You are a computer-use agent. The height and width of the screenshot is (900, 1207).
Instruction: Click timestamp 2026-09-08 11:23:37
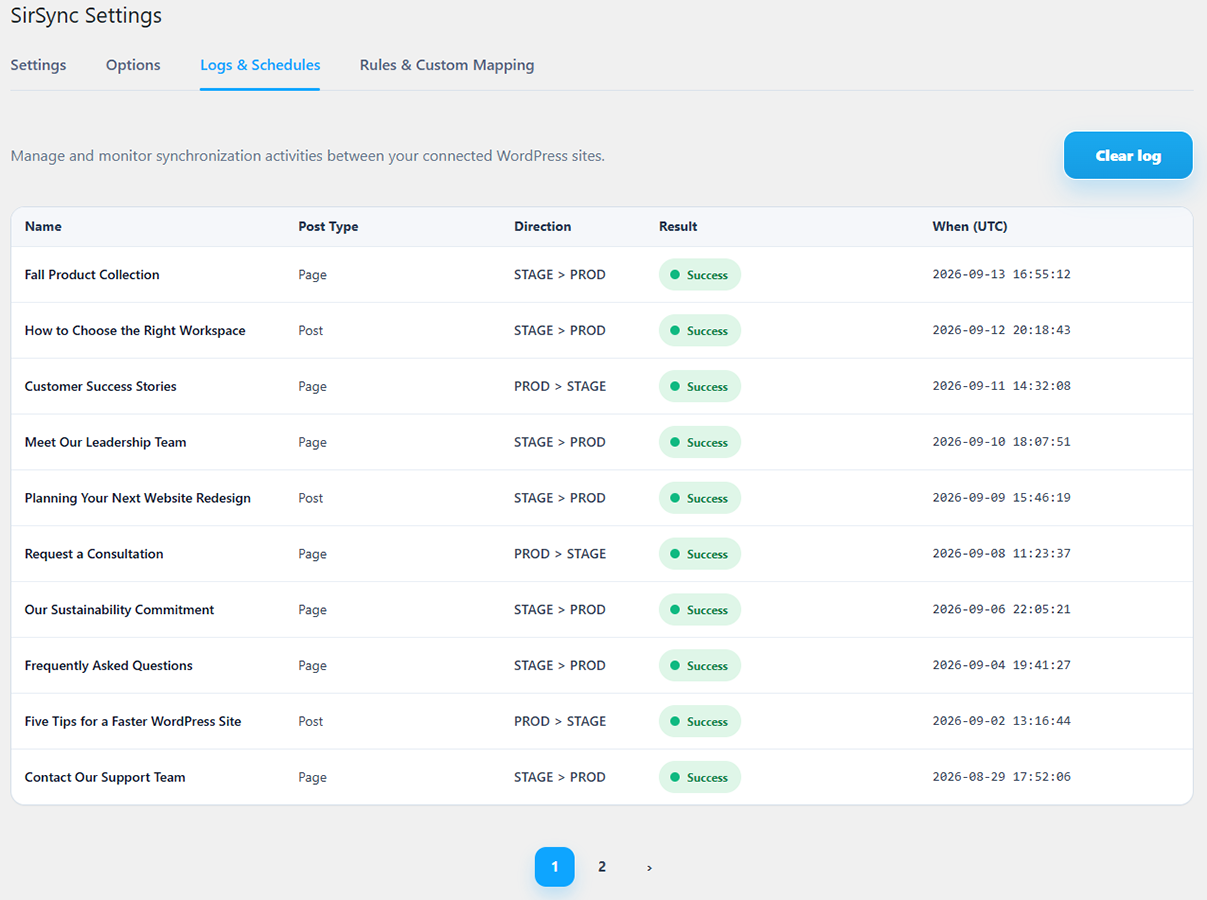click(1001, 555)
